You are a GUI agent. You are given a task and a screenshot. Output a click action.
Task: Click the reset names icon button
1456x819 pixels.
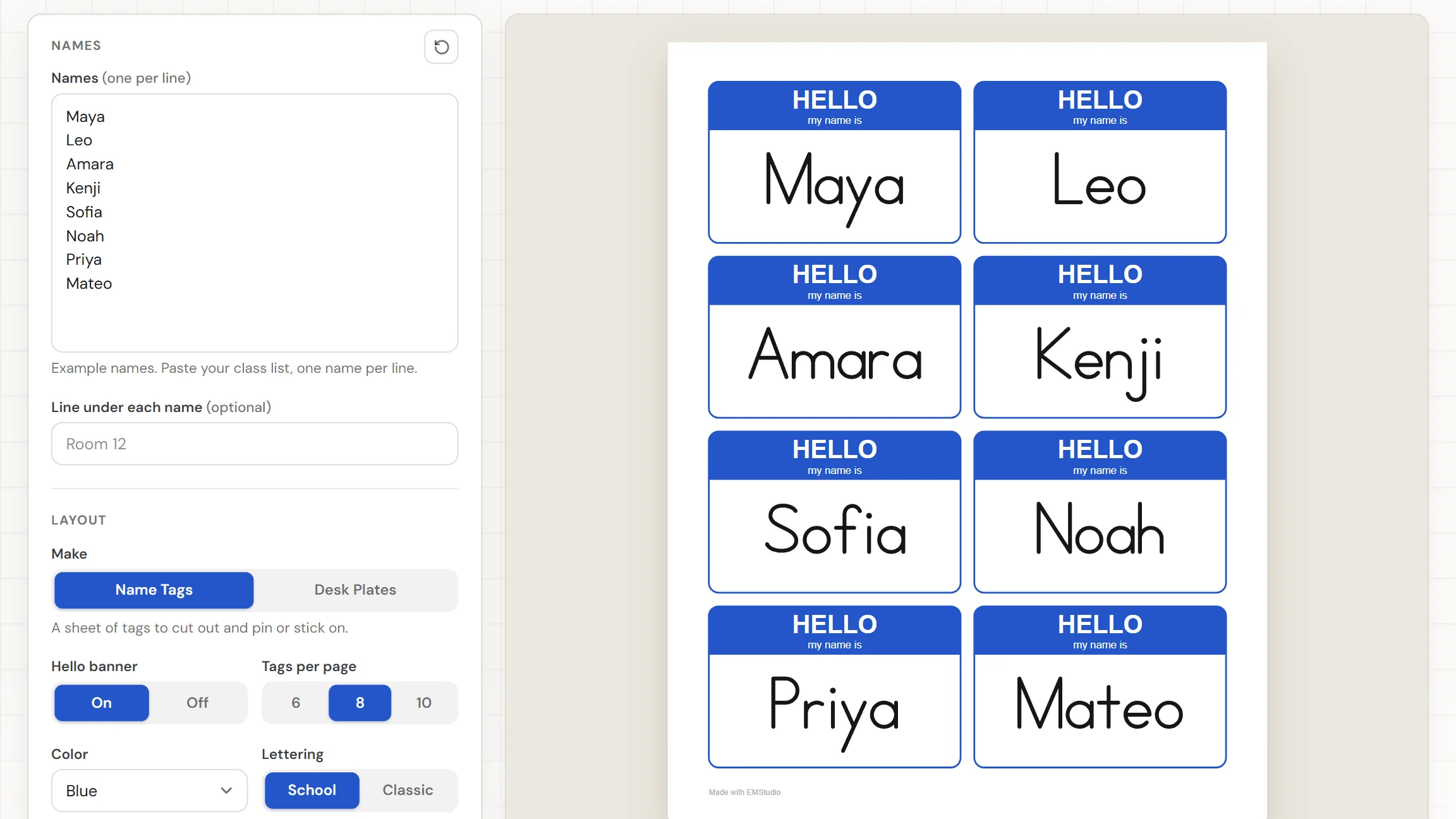(x=441, y=47)
